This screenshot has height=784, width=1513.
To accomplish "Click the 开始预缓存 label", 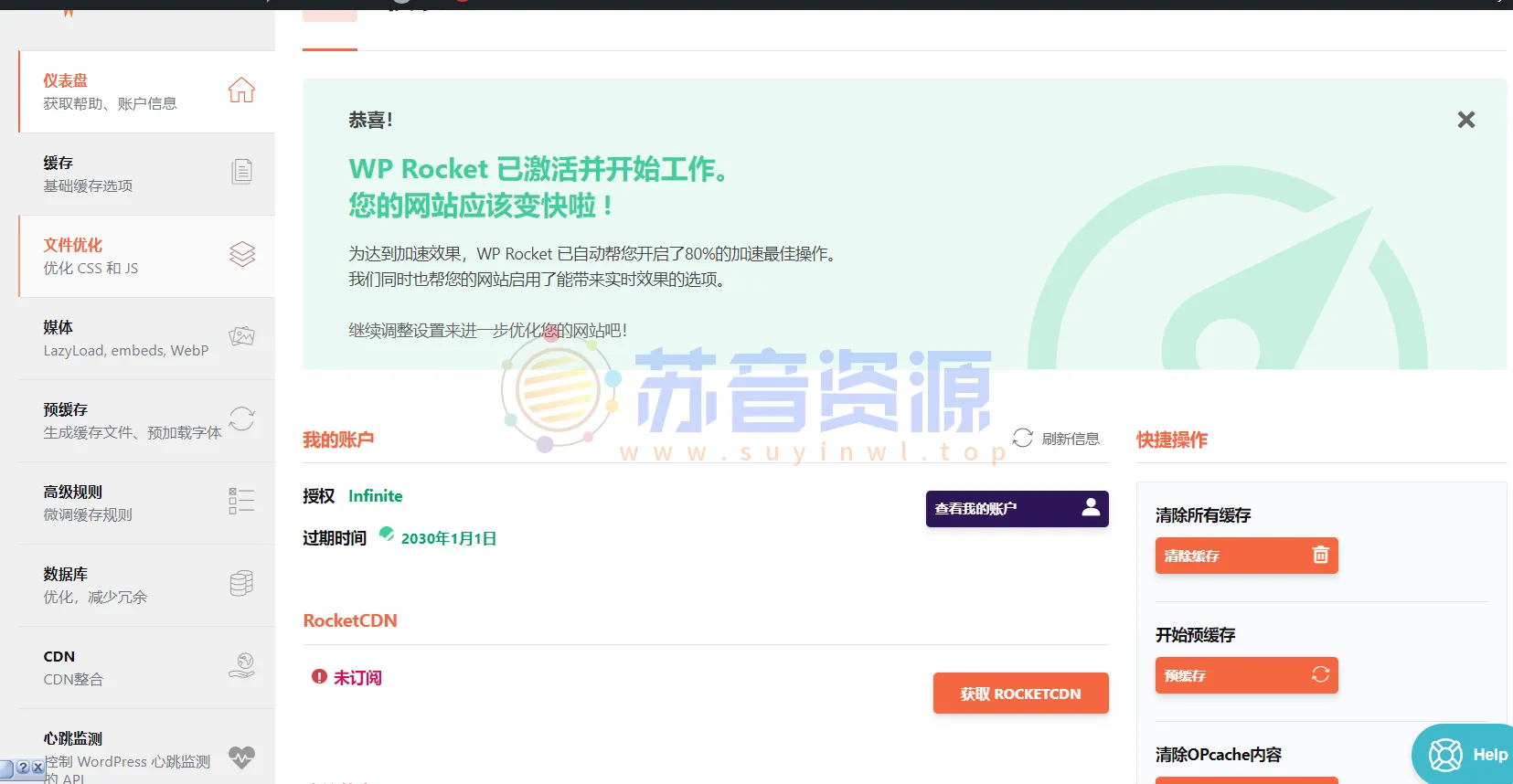I will click(x=1195, y=635).
